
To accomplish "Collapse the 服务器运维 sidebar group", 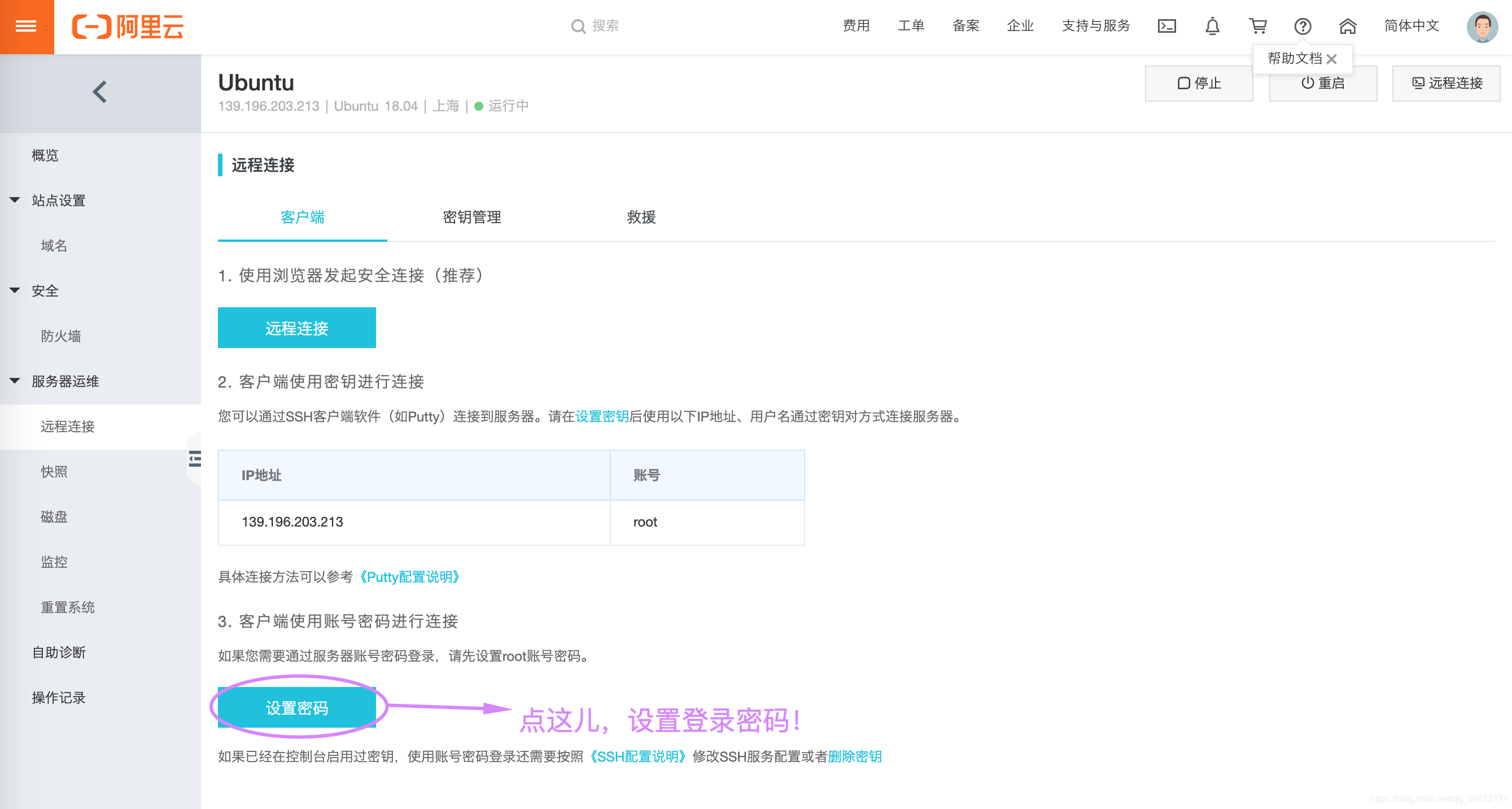I will (x=15, y=381).
